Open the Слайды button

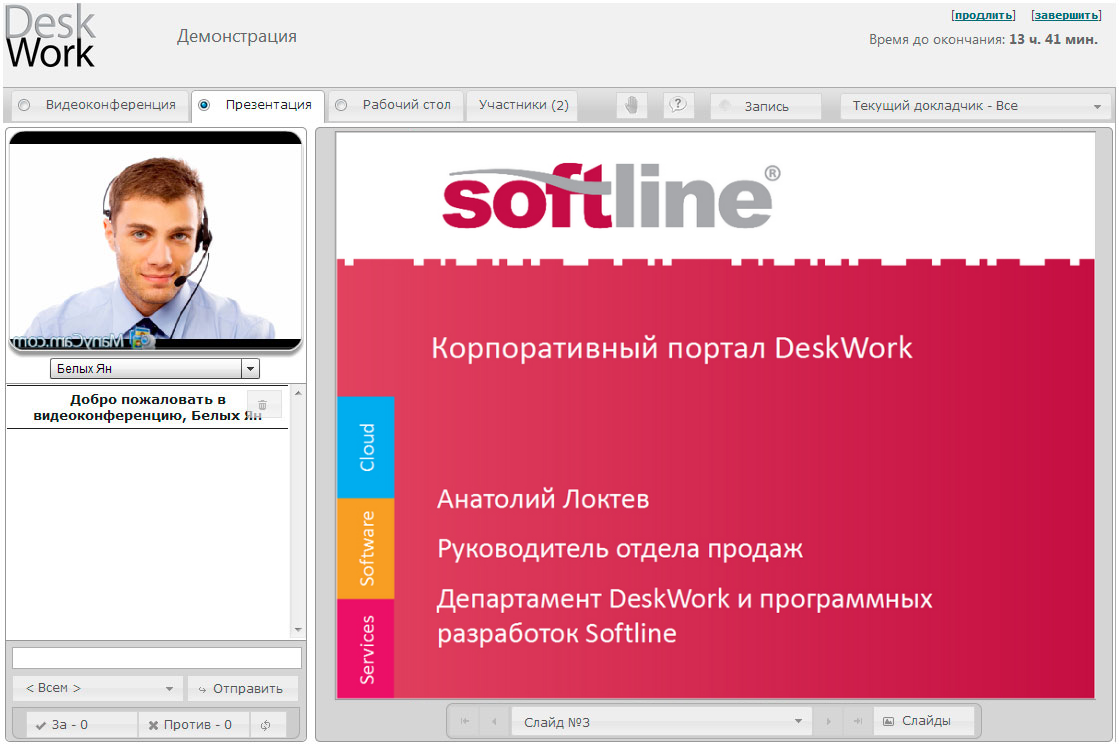pyautogui.click(x=923, y=721)
